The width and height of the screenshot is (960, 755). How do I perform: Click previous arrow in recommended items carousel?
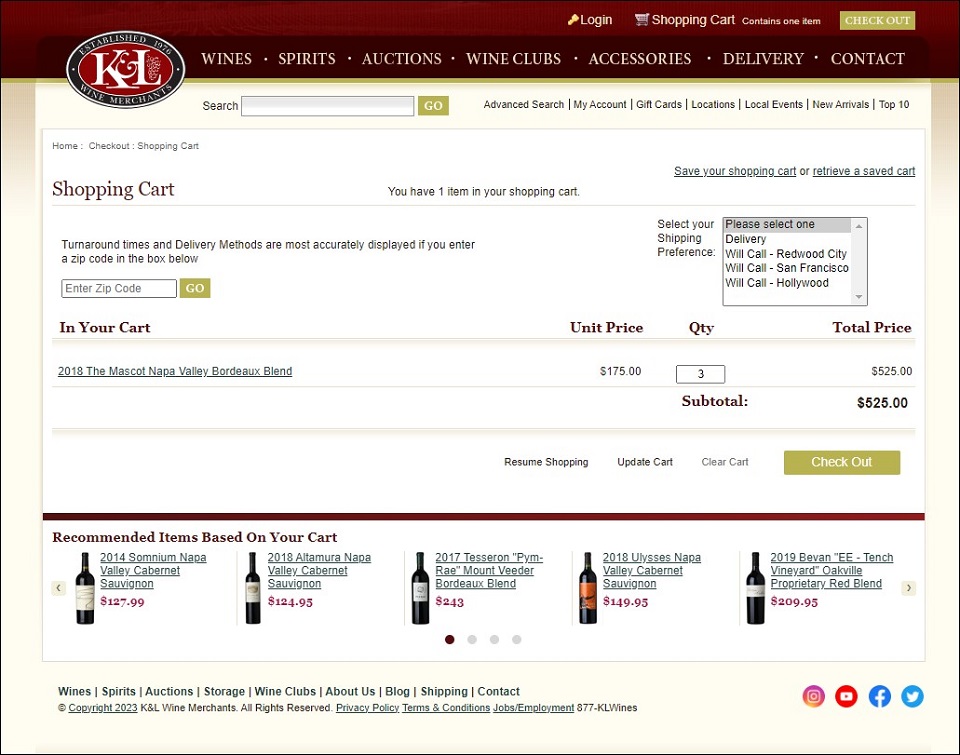(58, 588)
